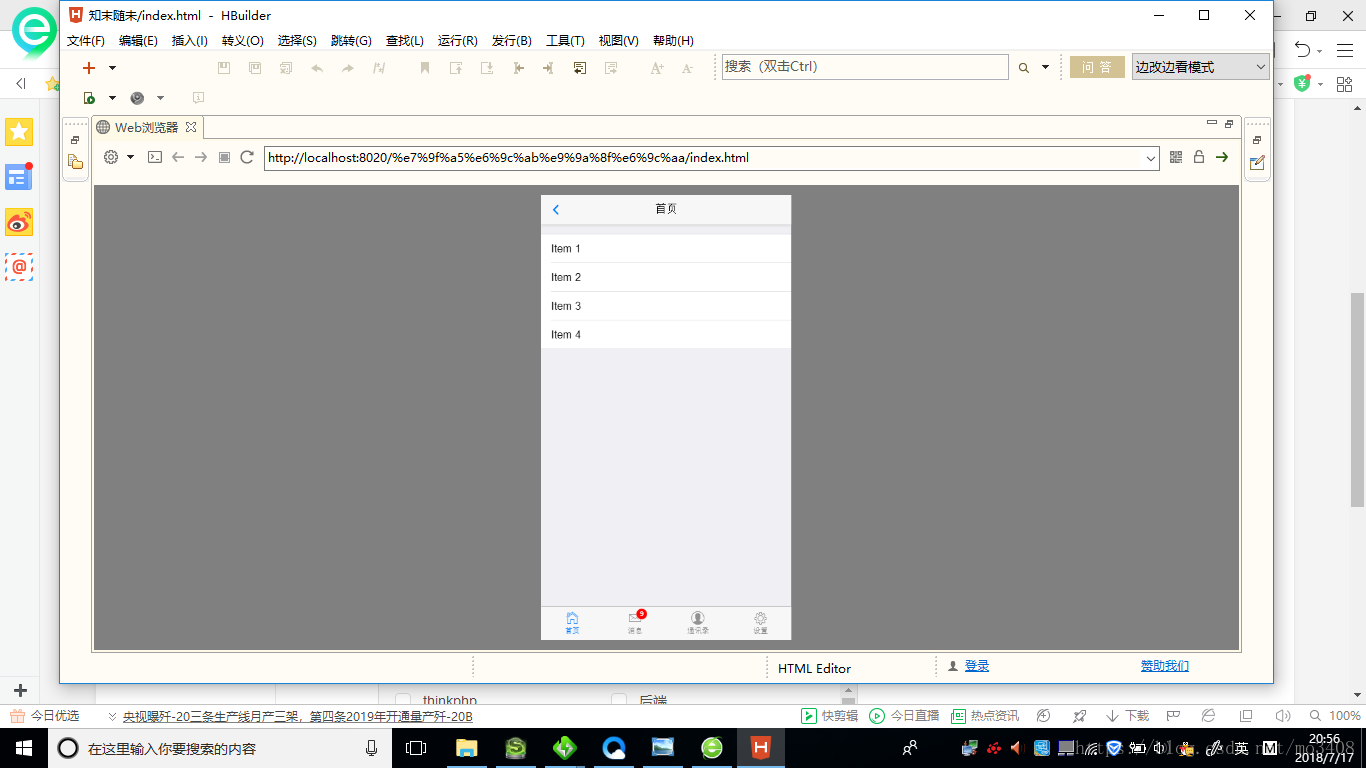Open the 运行(R) menu
Image resolution: width=1366 pixels, height=768 pixels.
[458, 41]
